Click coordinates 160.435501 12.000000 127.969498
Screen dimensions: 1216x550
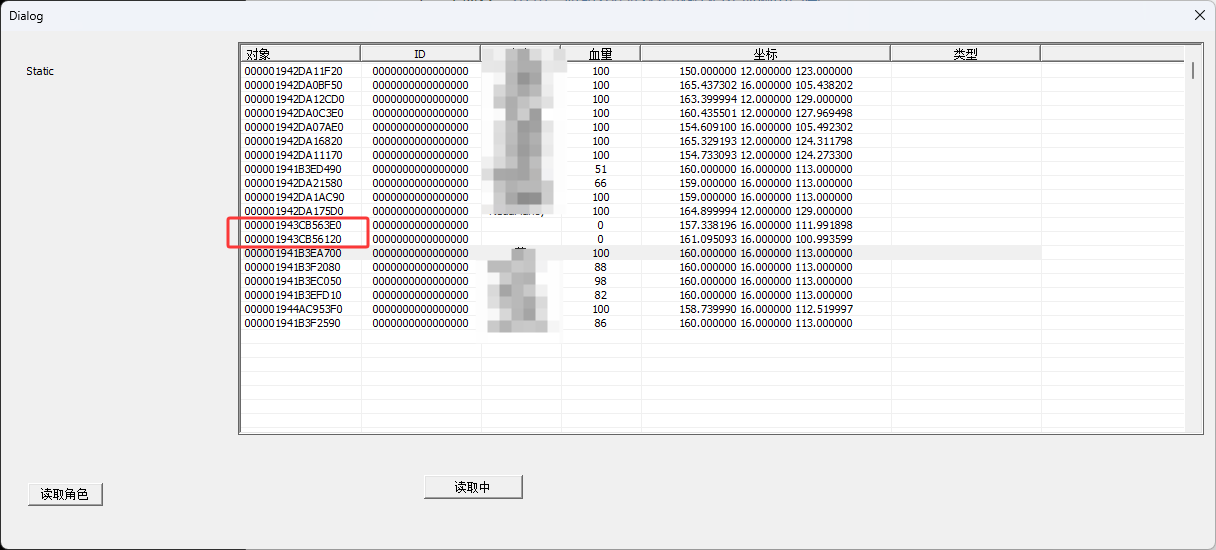(x=766, y=113)
